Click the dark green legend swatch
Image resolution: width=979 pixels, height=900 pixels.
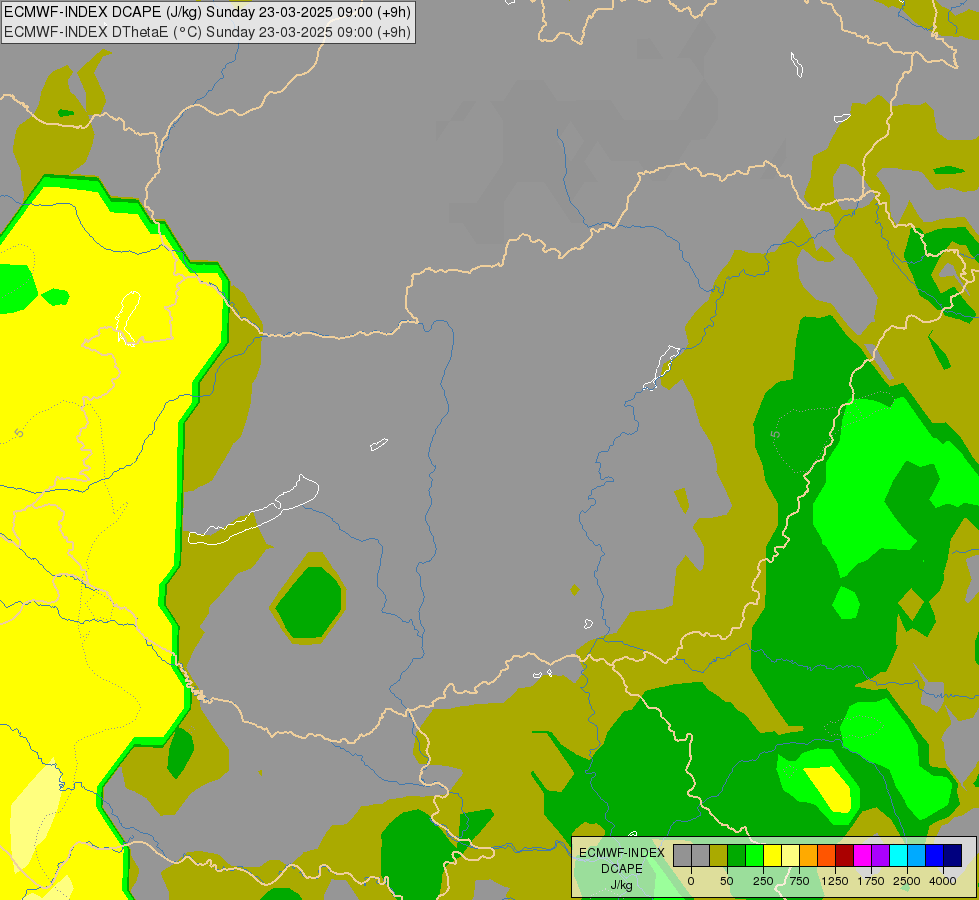737,855
